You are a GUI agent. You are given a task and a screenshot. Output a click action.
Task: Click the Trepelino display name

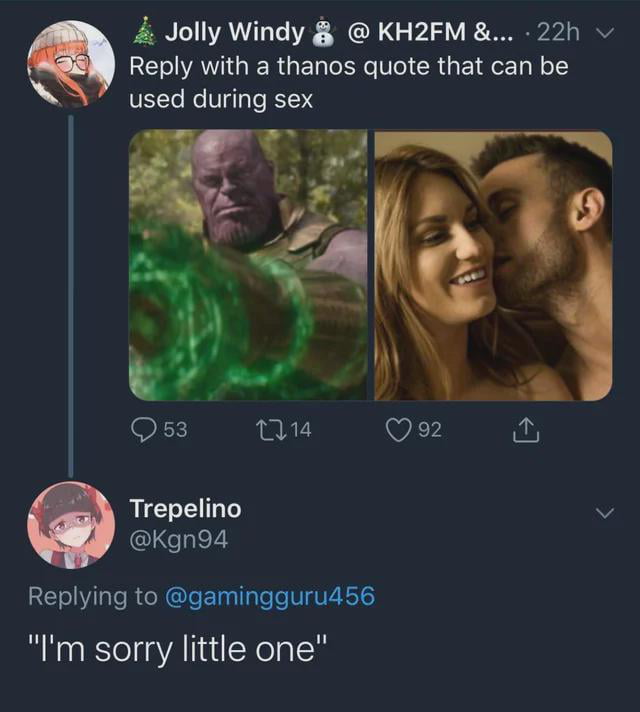(x=185, y=509)
